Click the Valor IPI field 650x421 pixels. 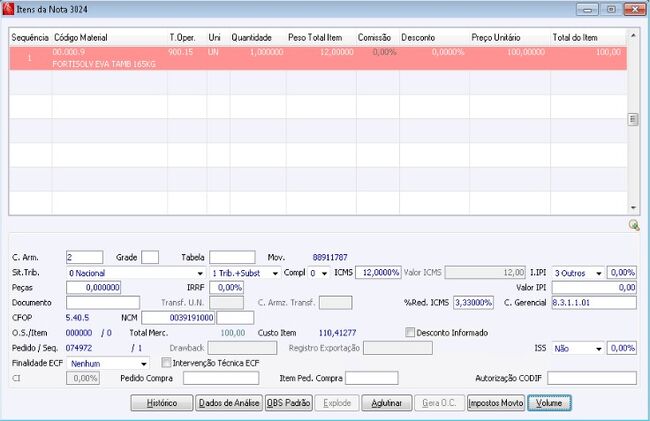tap(594, 287)
